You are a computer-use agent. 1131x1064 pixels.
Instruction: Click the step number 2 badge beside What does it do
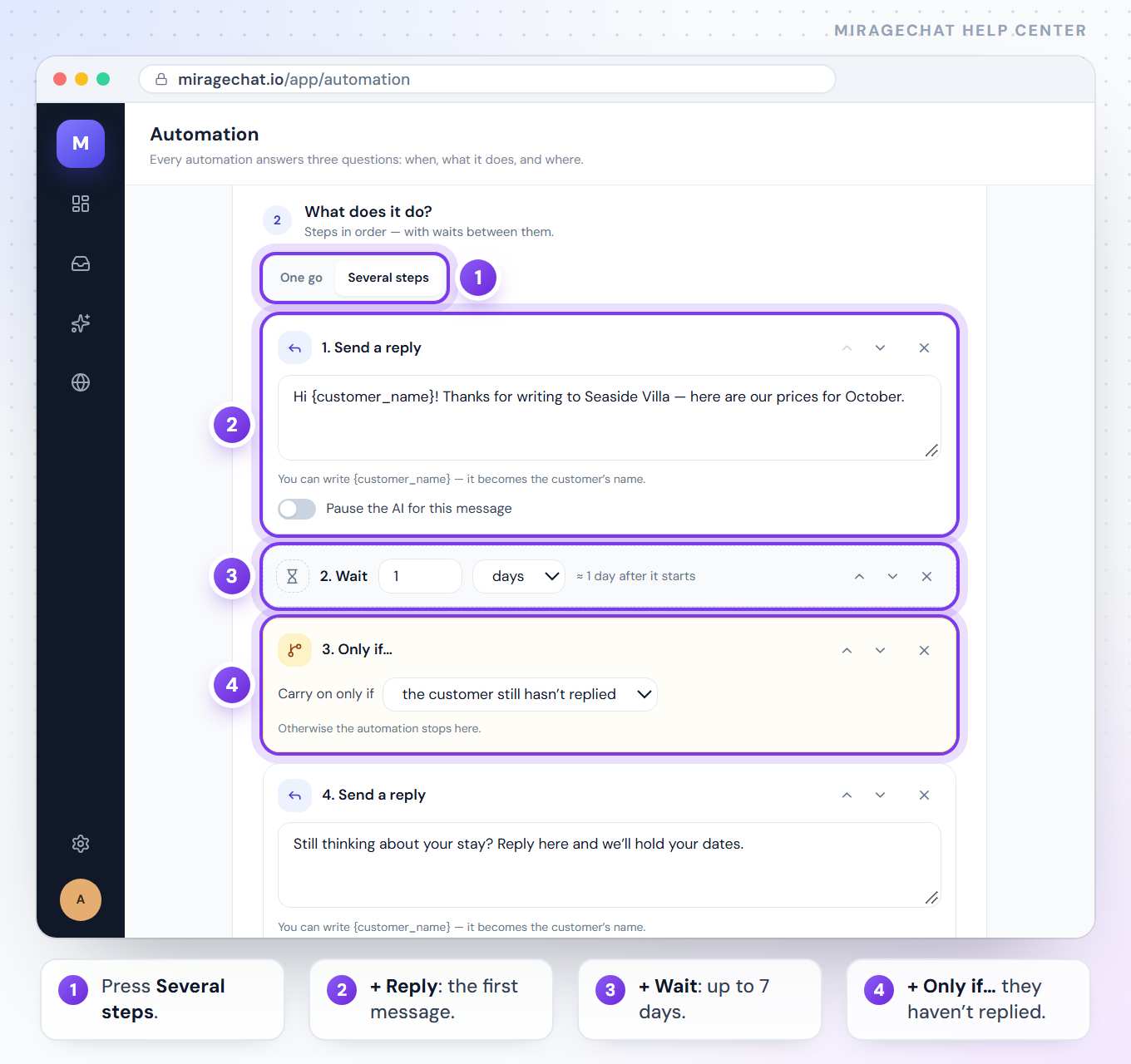pyautogui.click(x=277, y=220)
